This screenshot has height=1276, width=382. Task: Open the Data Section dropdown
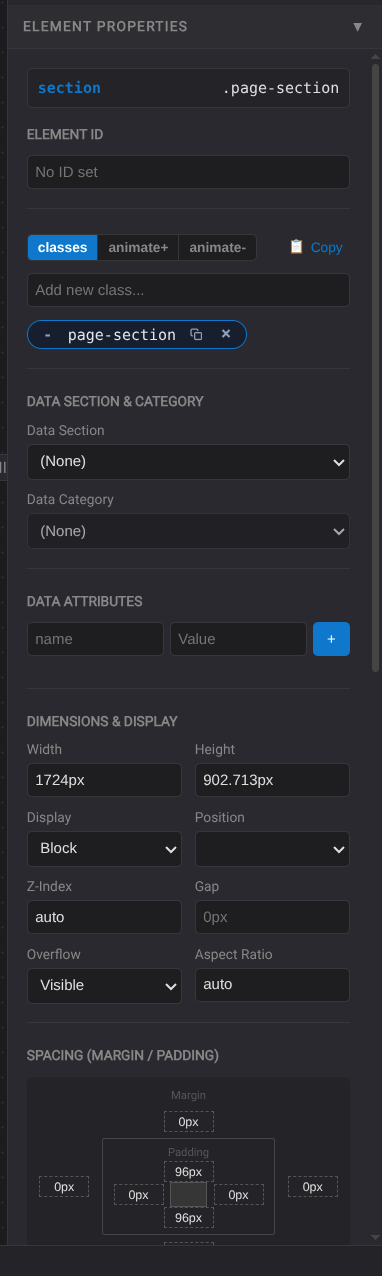pos(188,462)
